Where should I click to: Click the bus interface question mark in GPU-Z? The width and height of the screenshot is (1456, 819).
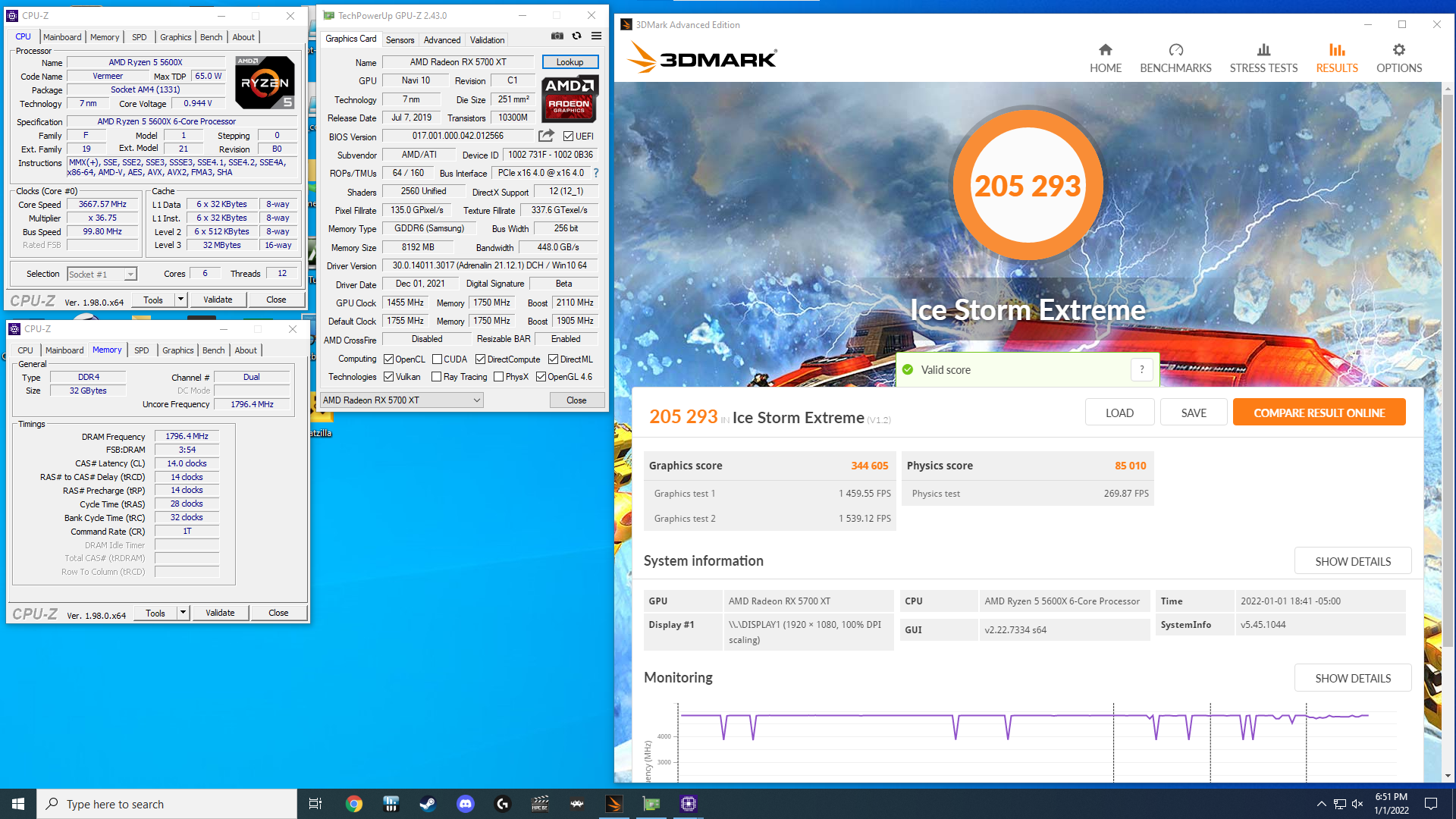click(596, 173)
